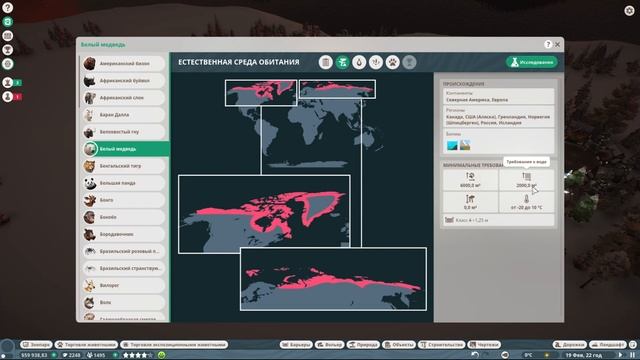Viewport: 640px width, 360px height.
Task: Open the trophy icon in left sidebar
Action: coord(7,50)
